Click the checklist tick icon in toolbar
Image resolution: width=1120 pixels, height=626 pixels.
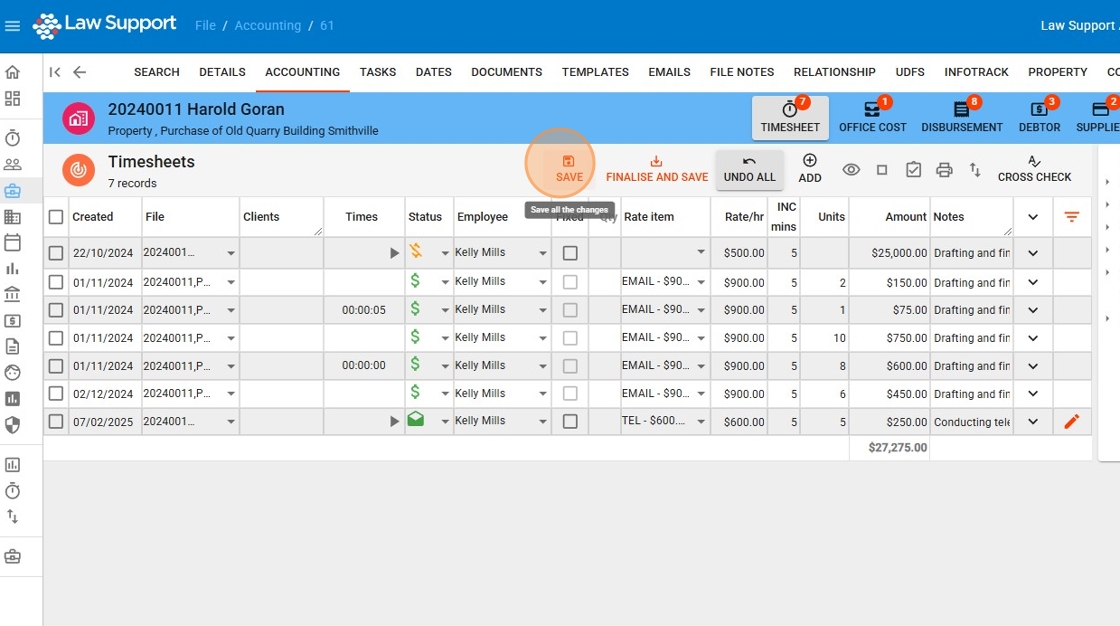(913, 170)
